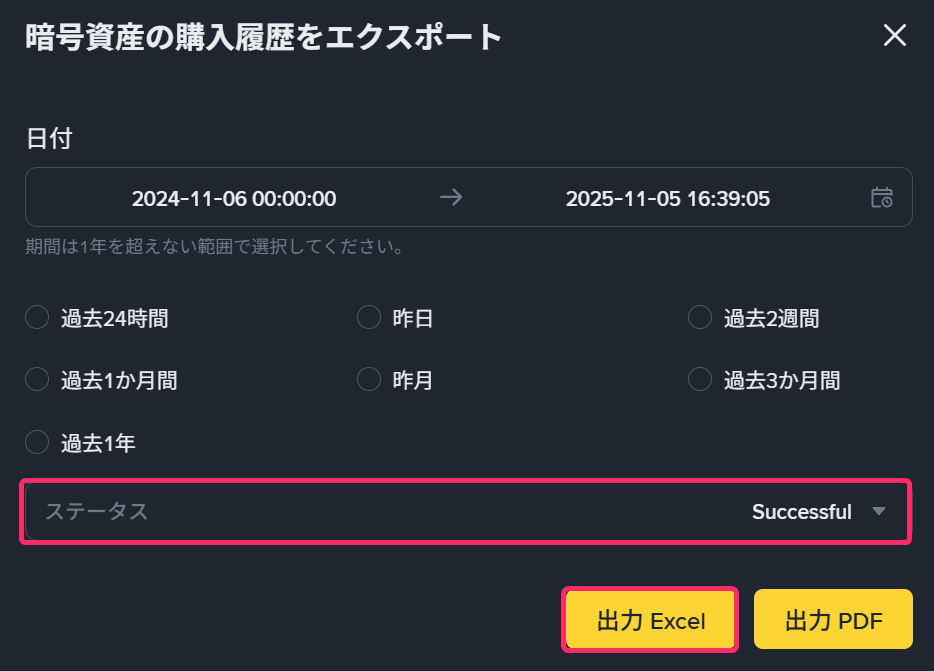
Task: Pick the 昨月 radio button
Action: click(369, 380)
